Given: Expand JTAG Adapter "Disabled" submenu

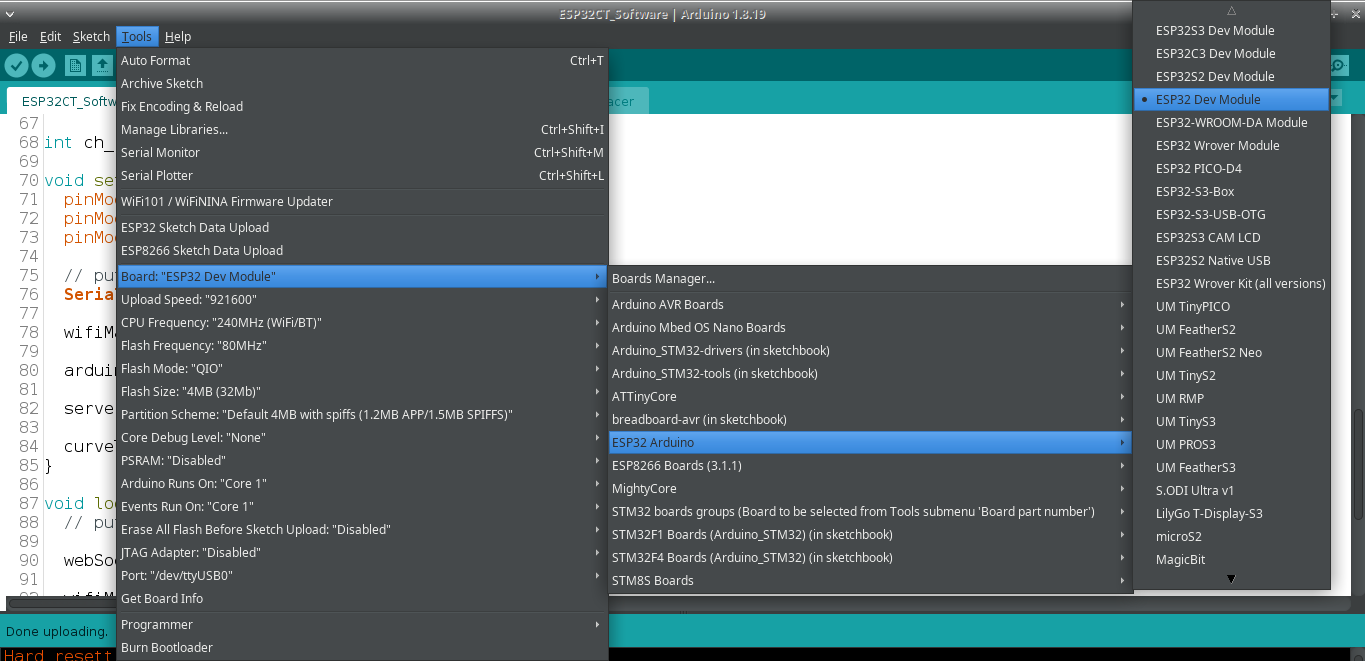Looking at the screenshot, I should (362, 552).
